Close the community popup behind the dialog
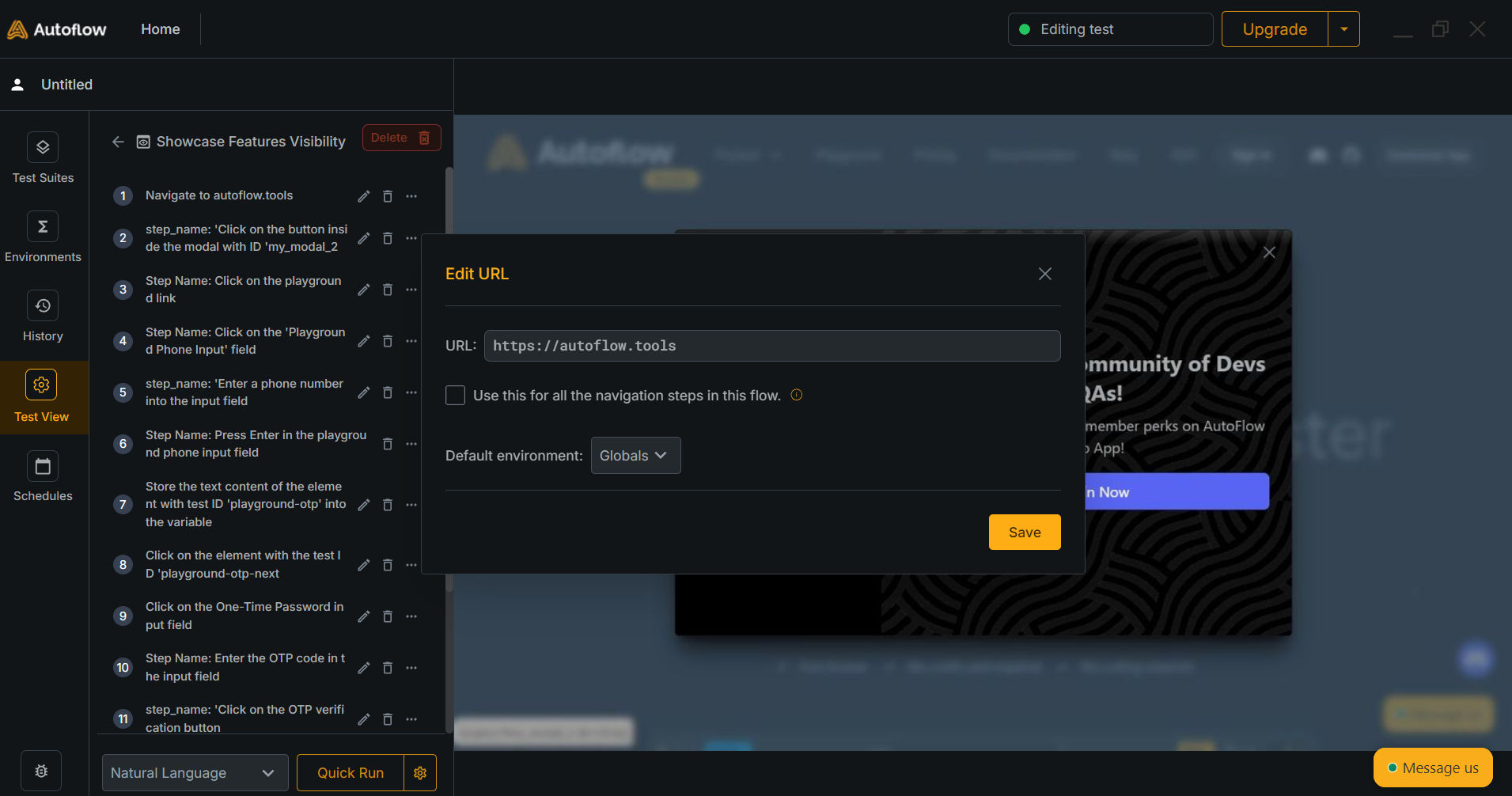 (1269, 252)
